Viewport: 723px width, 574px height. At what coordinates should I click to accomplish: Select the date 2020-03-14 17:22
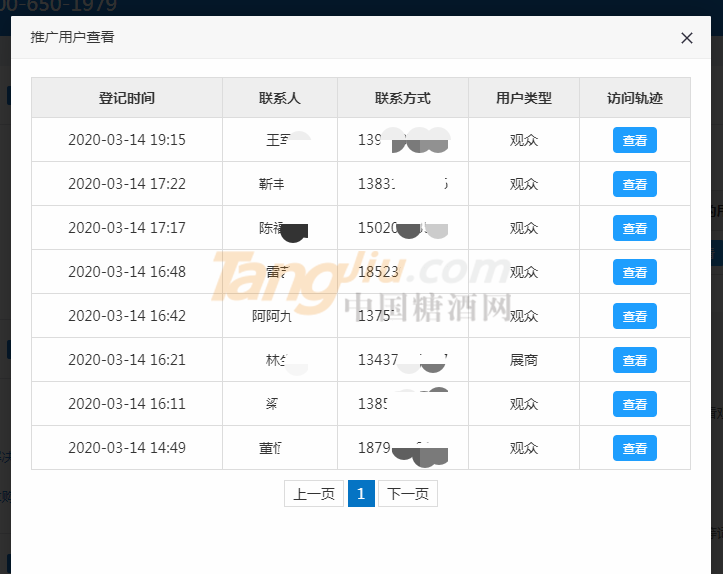click(x=127, y=184)
